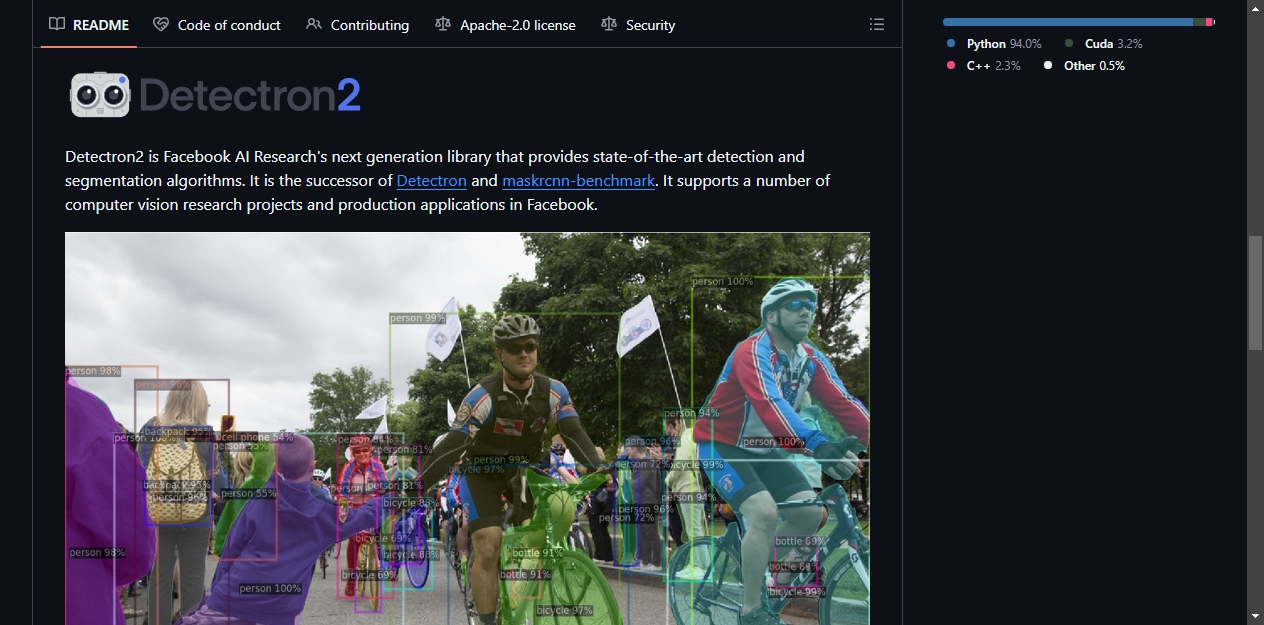Follow the maskrcnn-benchmark link

579,181
